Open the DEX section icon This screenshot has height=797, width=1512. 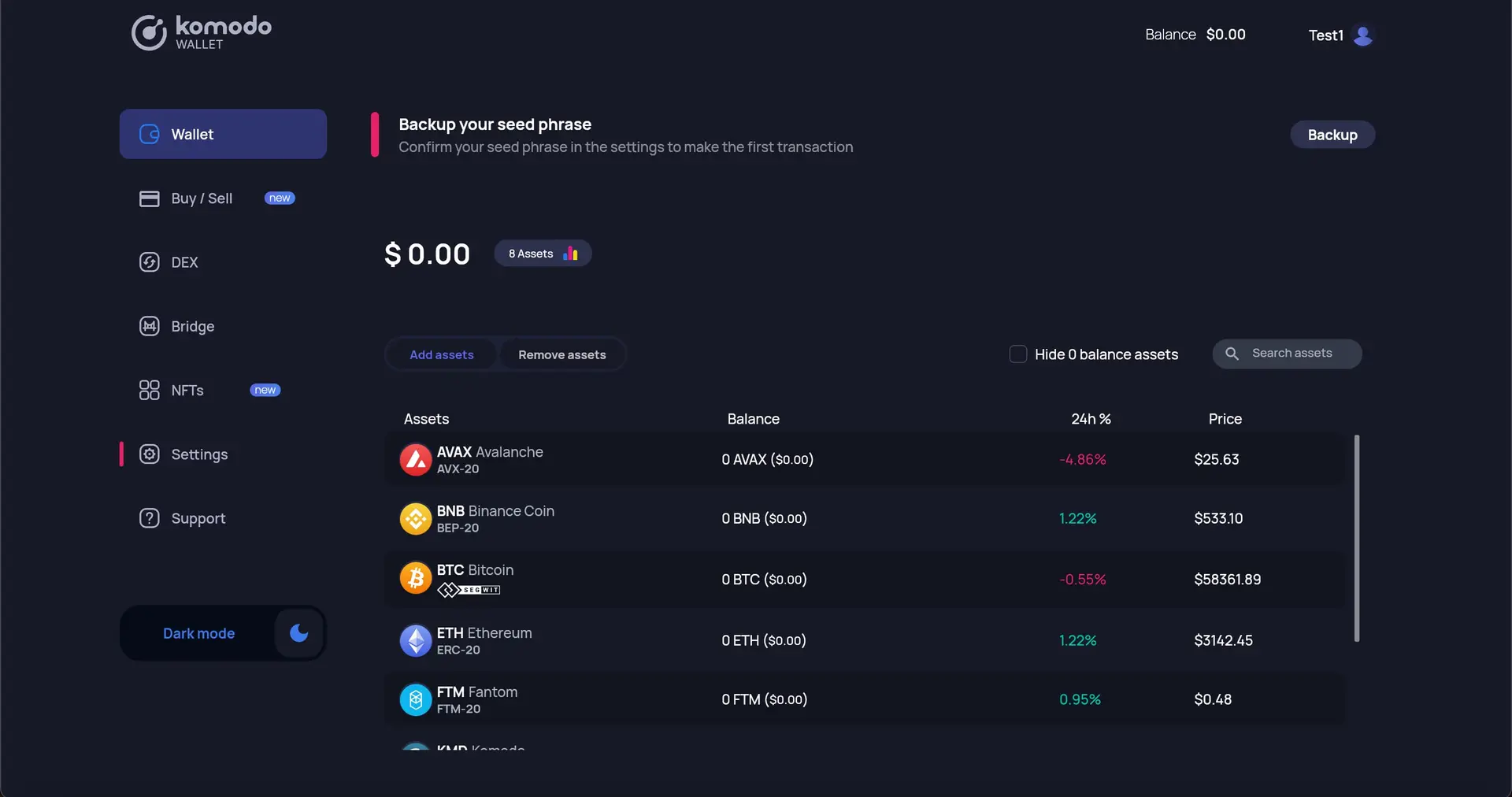pos(149,262)
